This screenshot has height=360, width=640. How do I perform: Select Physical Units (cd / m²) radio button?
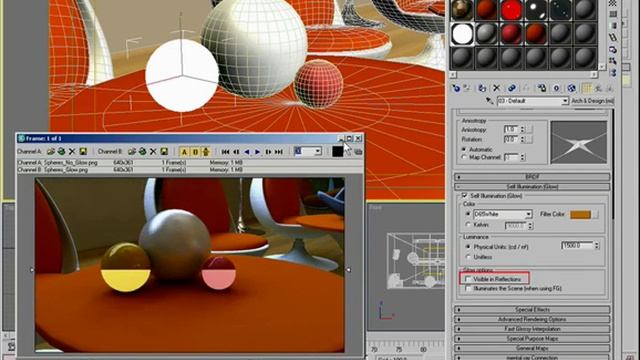(468, 247)
